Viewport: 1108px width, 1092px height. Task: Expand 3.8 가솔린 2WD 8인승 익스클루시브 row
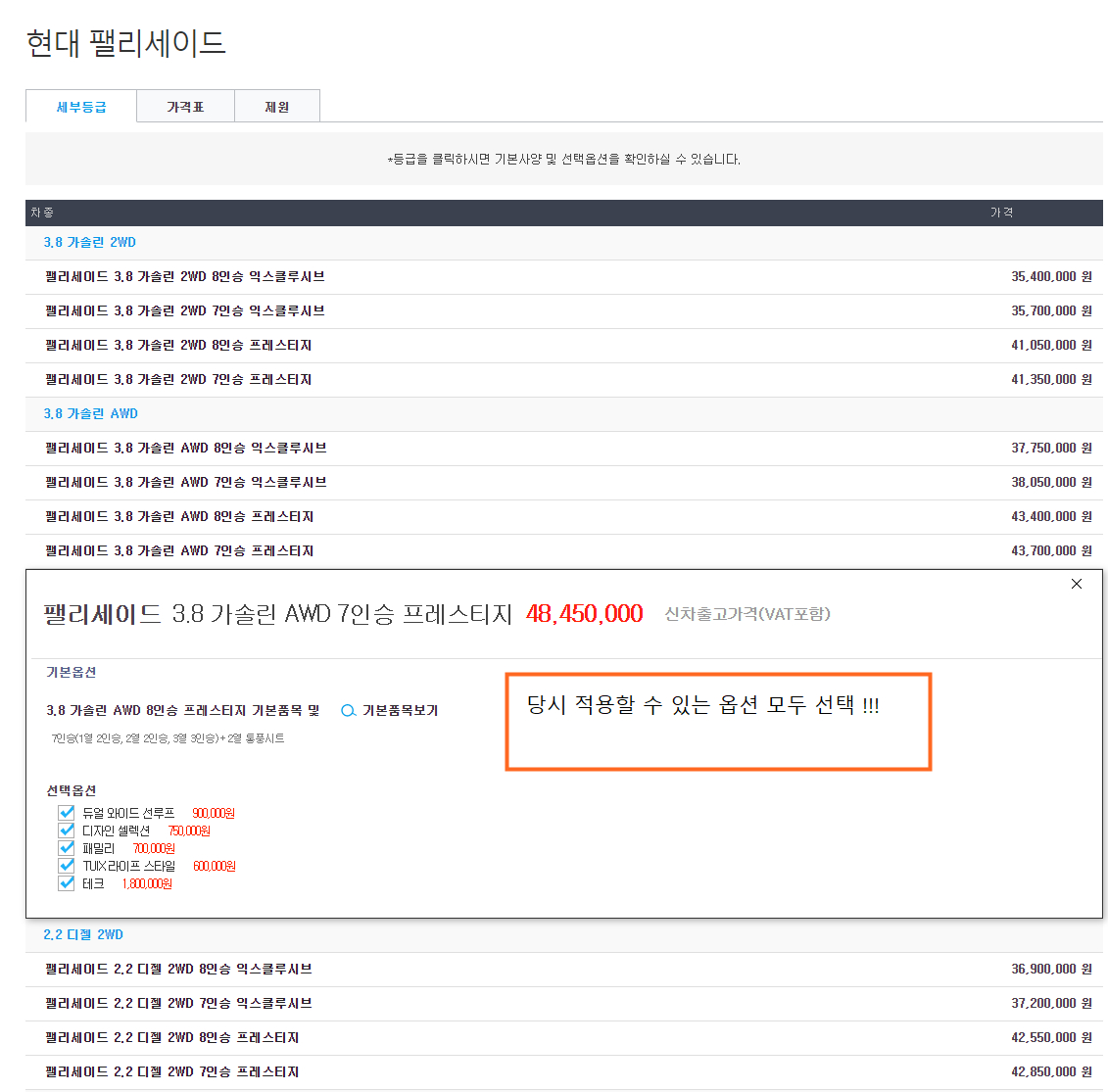pyautogui.click(x=564, y=277)
